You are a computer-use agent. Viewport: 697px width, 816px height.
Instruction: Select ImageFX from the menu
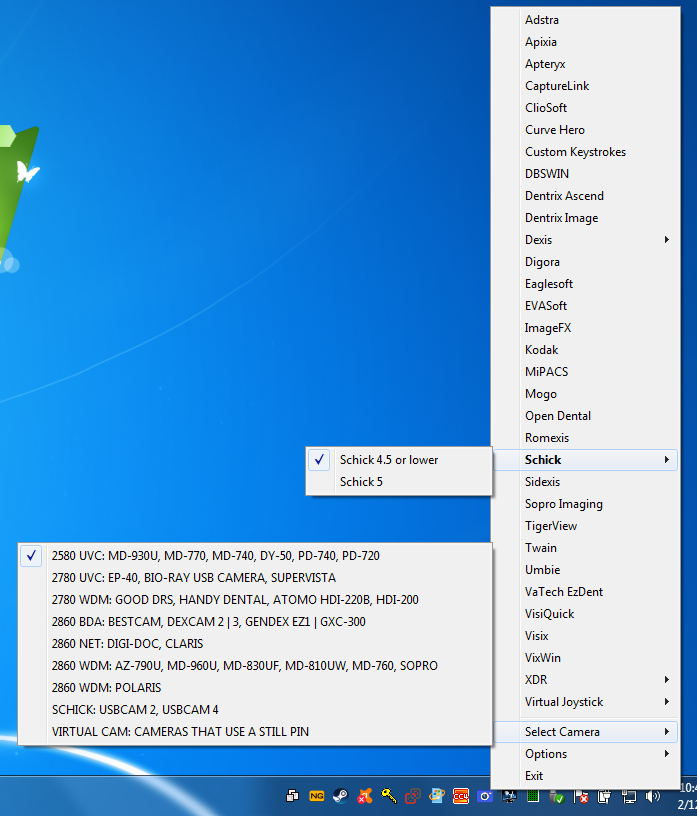tap(586, 328)
